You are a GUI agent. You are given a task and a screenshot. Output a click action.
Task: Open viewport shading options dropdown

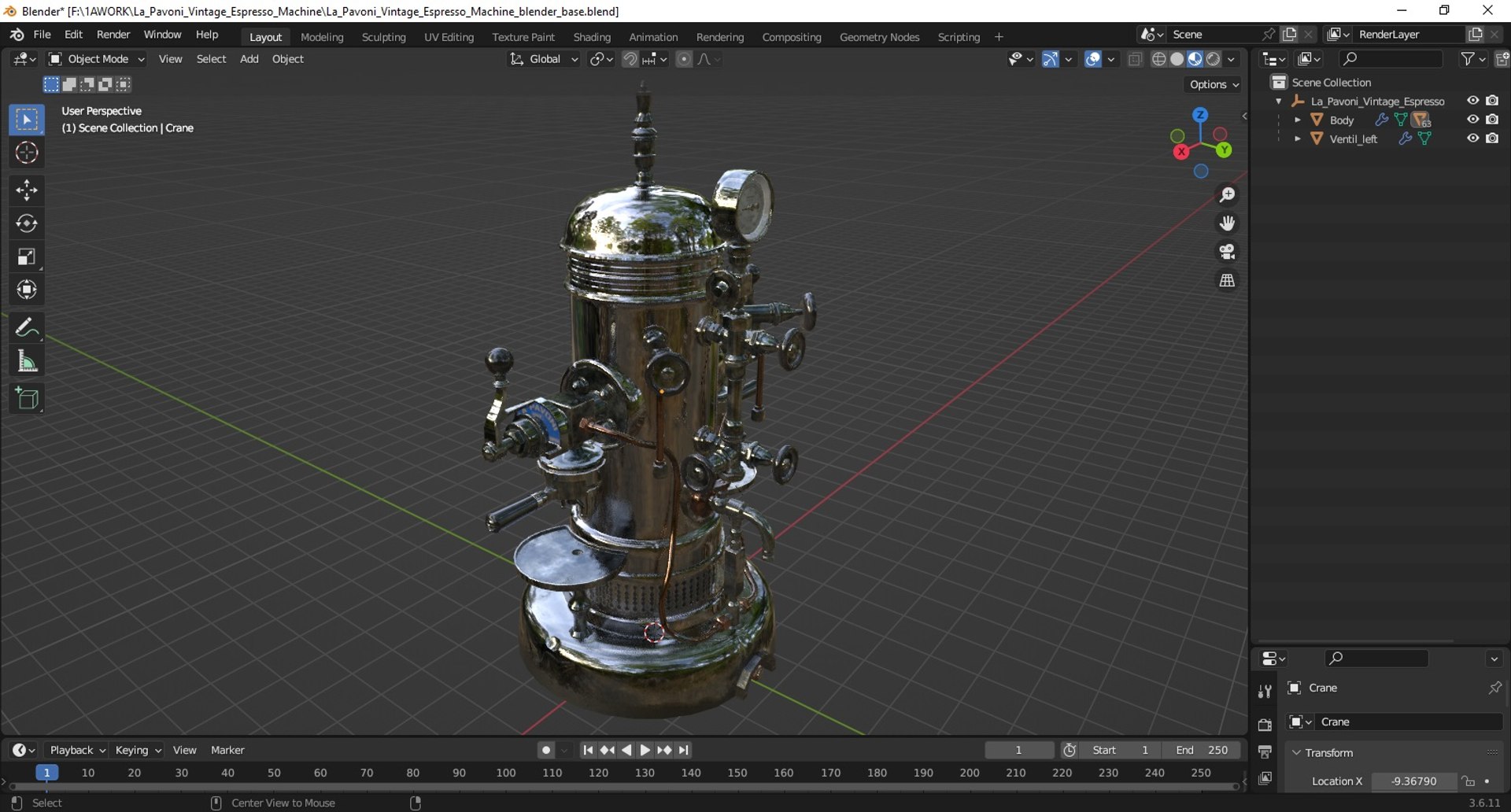(1232, 59)
